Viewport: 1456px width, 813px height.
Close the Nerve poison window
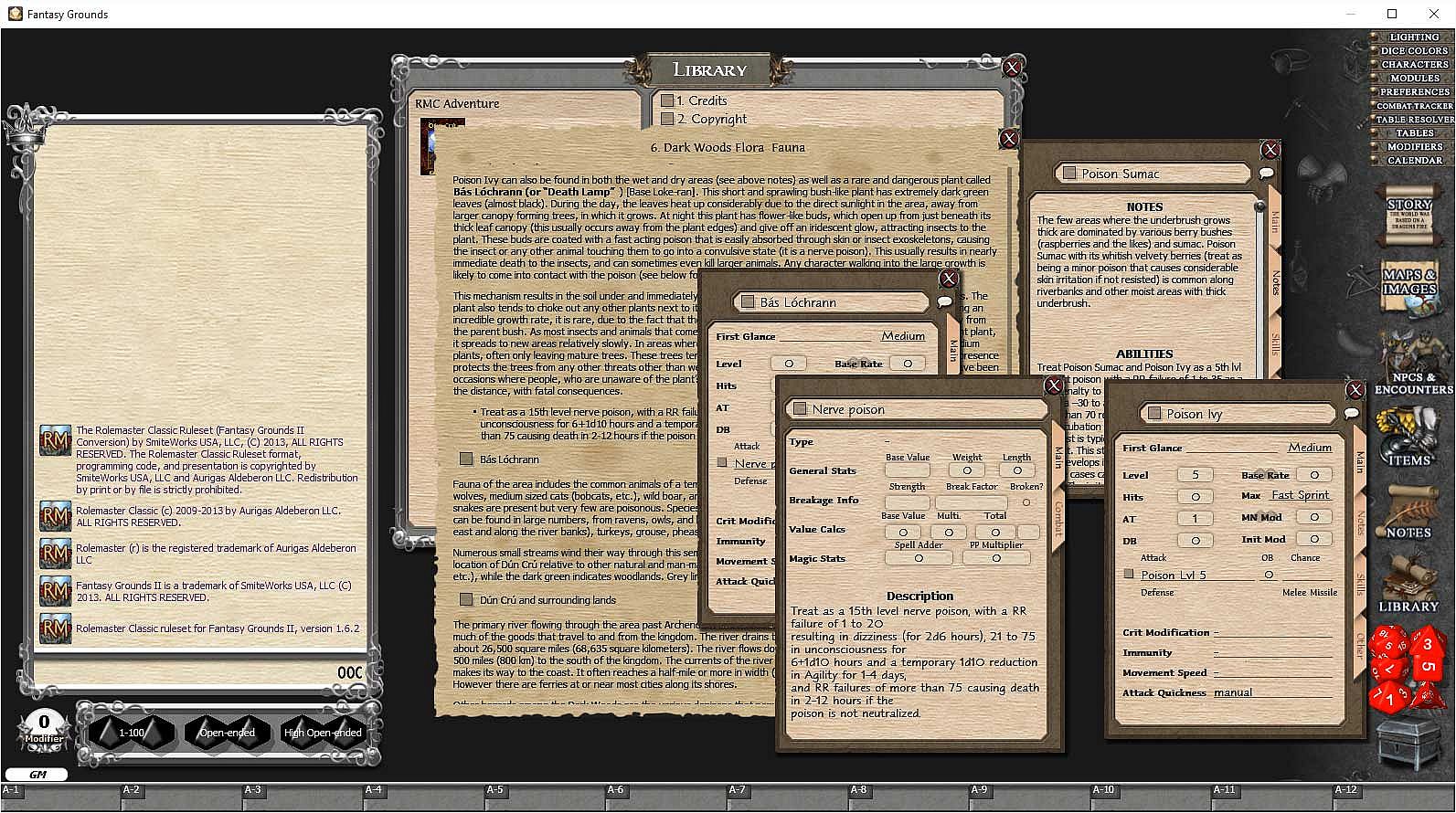click(1053, 385)
